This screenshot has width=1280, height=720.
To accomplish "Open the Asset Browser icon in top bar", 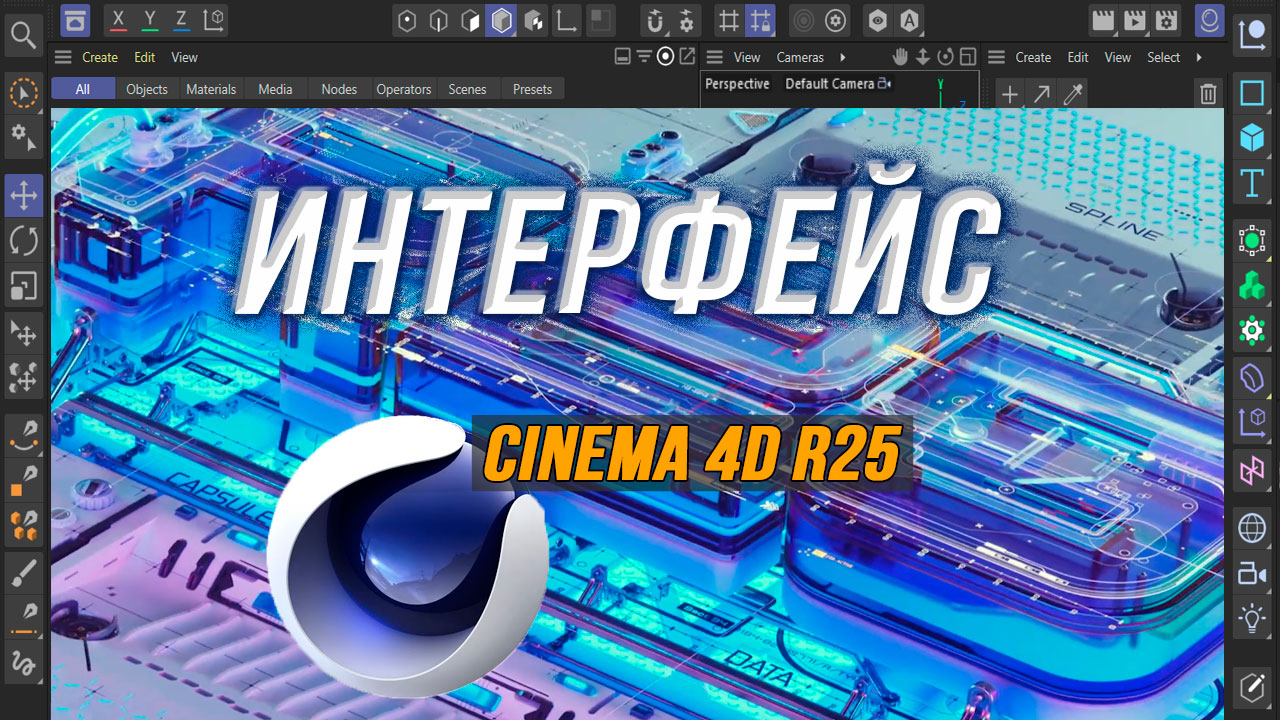I will pos(75,19).
